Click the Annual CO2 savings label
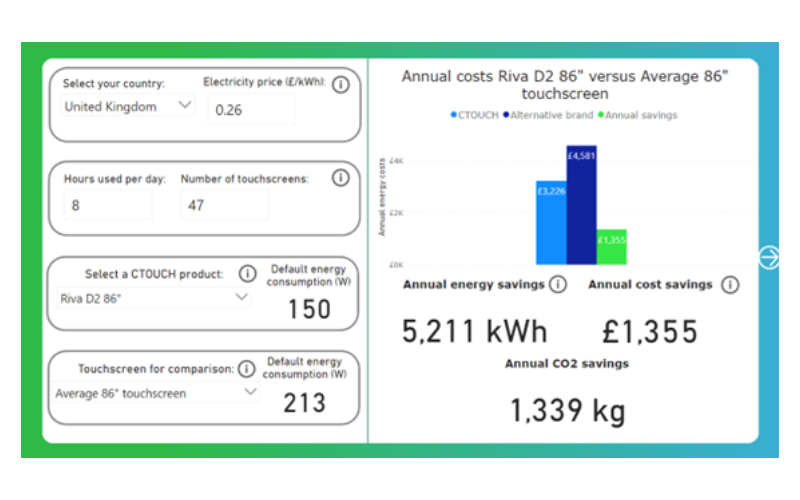The image size is (800, 500). pos(567,364)
